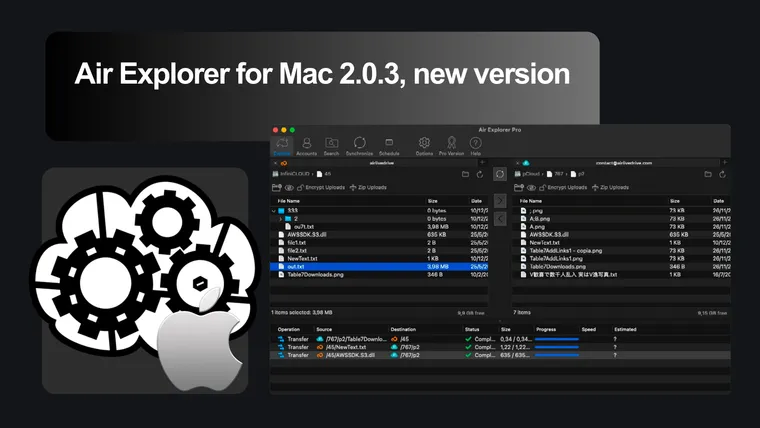This screenshot has height=428, width=760.
Task: Toggle Zip Uploads in left pane
Action: (368, 187)
